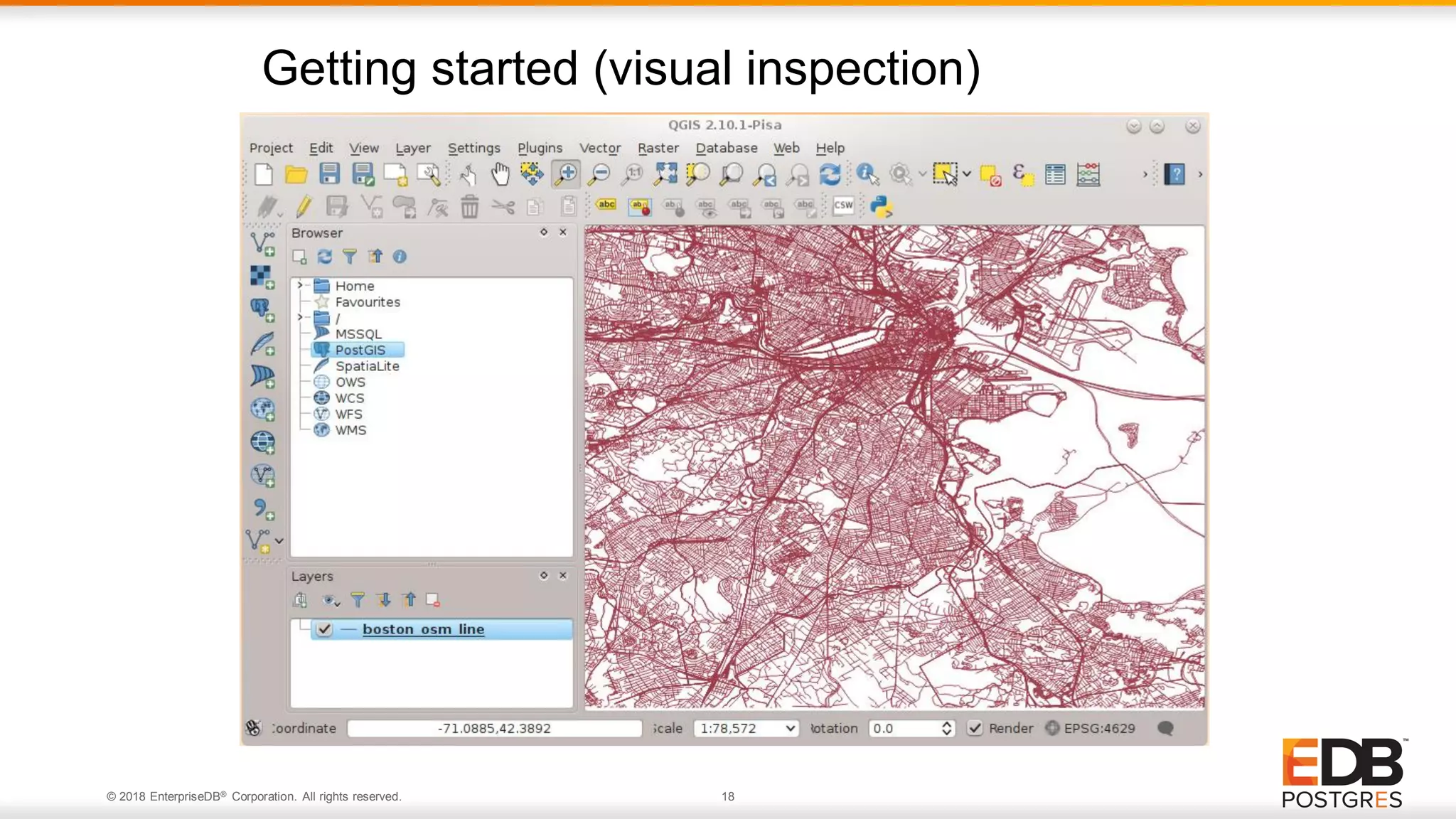Click the delete selected trash icon
Viewport: 1456px width, 819px height.
[469, 207]
